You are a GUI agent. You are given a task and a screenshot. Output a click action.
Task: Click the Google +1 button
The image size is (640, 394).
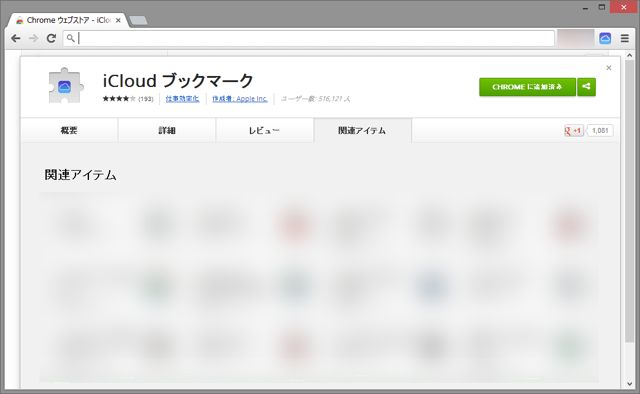pyautogui.click(x=573, y=131)
